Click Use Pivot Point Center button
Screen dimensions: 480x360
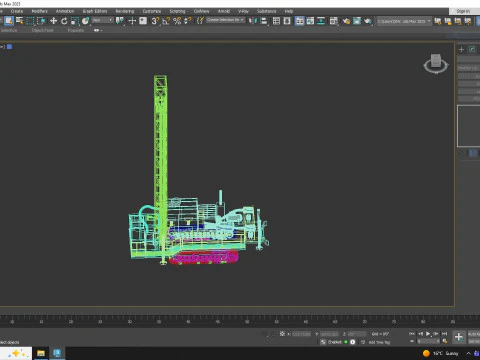click(x=119, y=21)
